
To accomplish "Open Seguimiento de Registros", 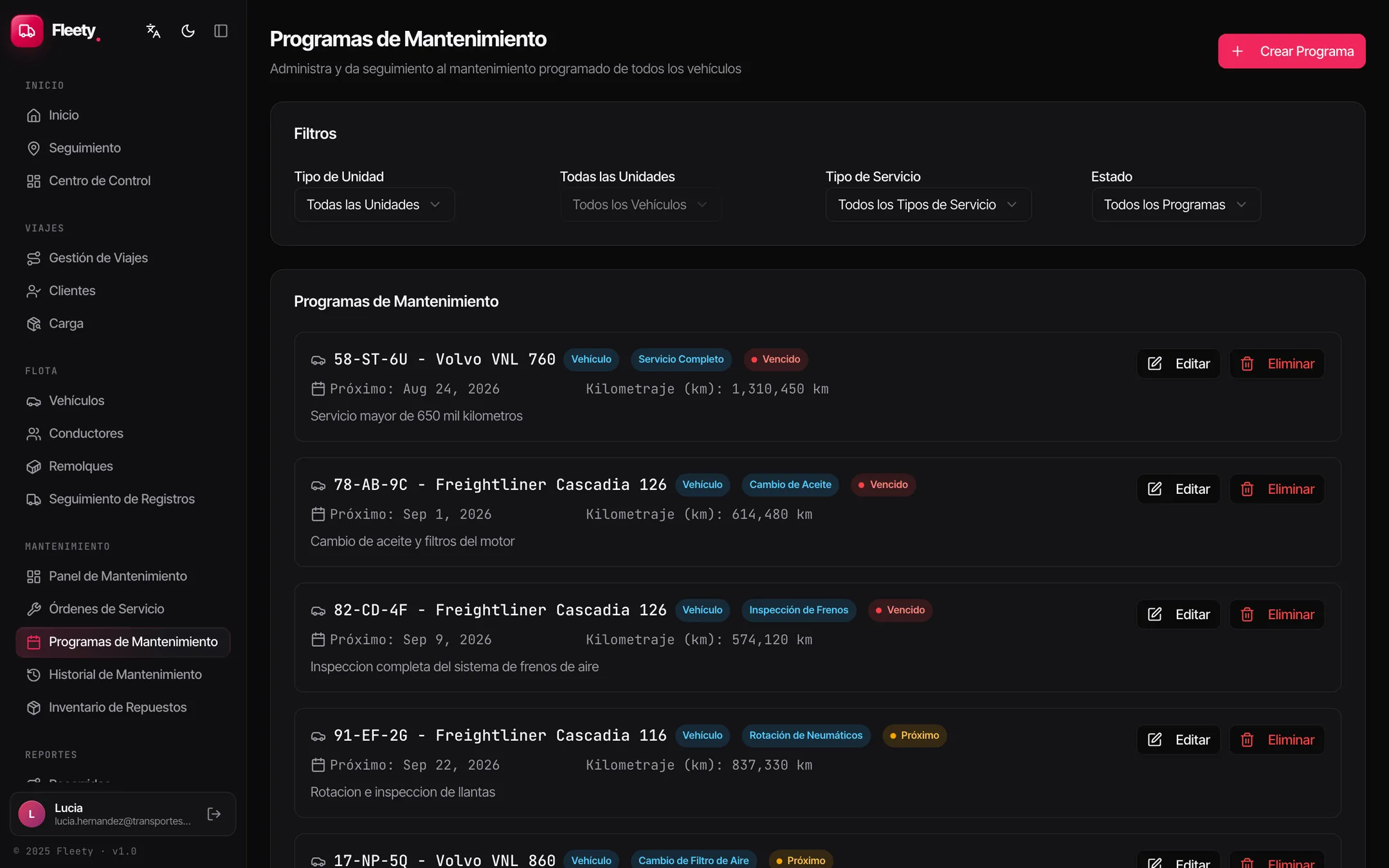I will (x=123, y=499).
